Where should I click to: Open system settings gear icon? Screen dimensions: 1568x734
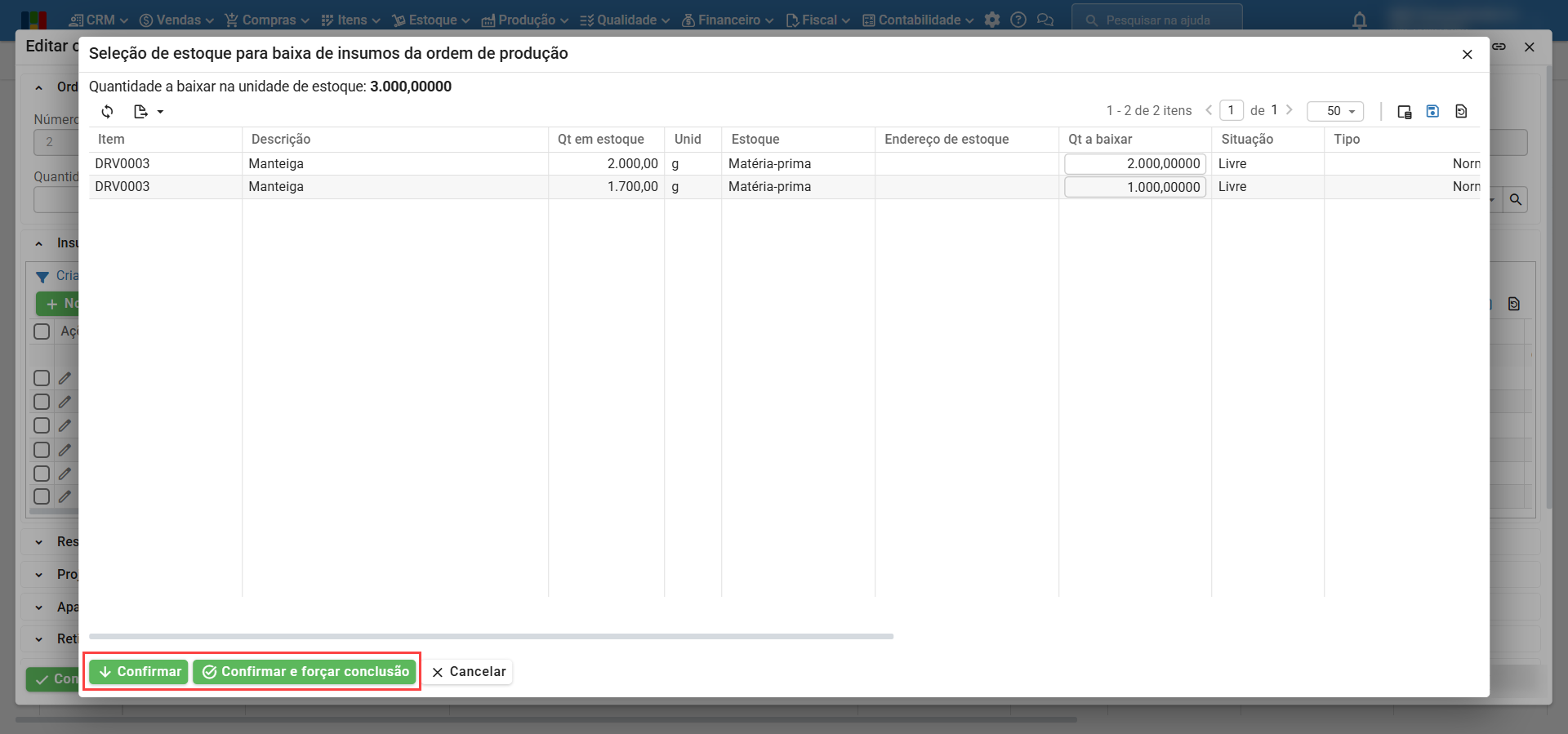(x=992, y=20)
